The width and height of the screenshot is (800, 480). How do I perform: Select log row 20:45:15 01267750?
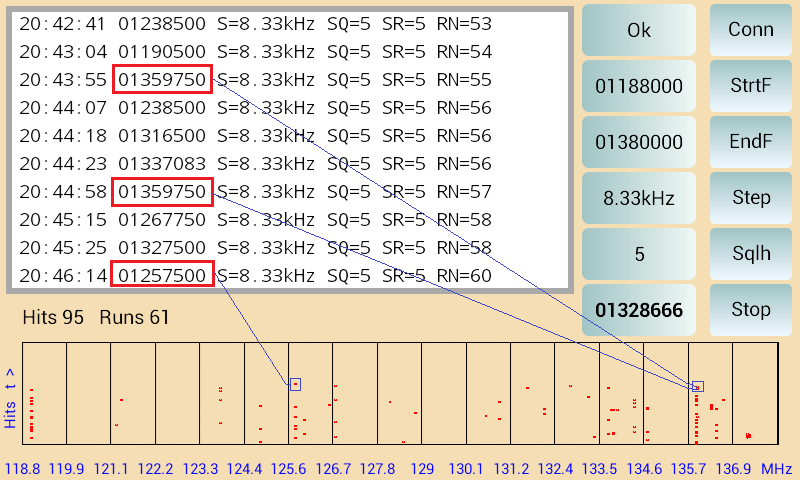[x=256, y=220]
